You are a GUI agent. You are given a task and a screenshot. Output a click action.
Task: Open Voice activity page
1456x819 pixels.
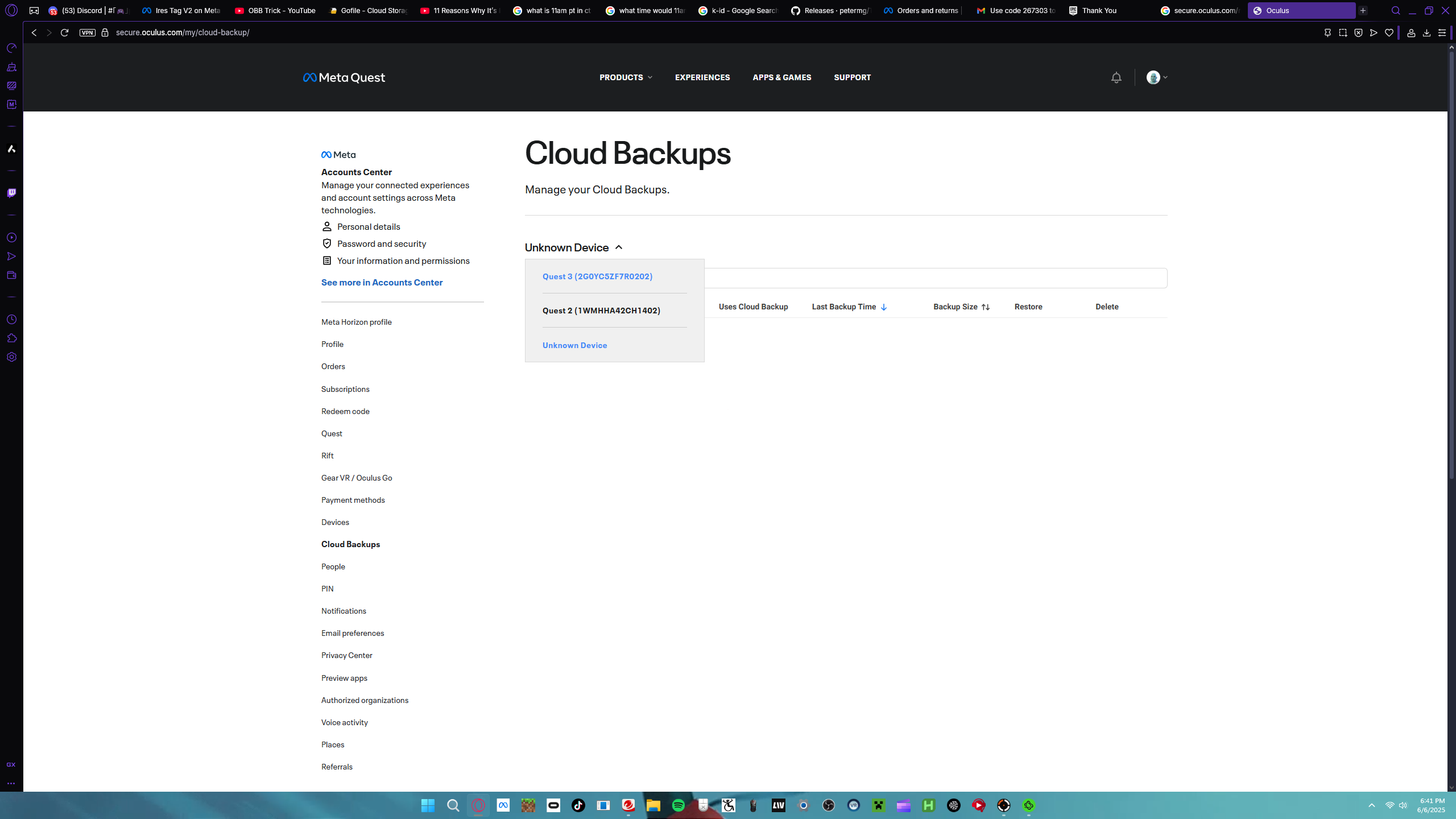[344, 722]
